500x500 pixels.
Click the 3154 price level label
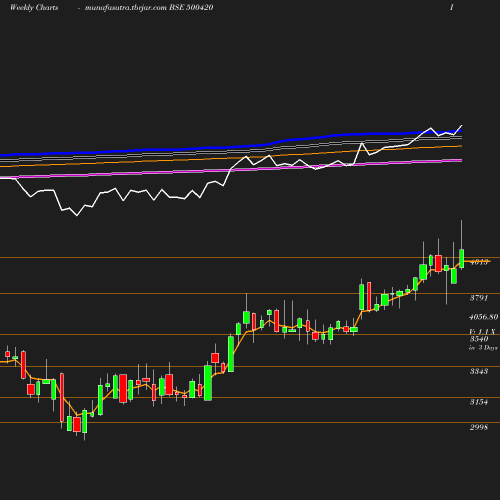[479, 402]
